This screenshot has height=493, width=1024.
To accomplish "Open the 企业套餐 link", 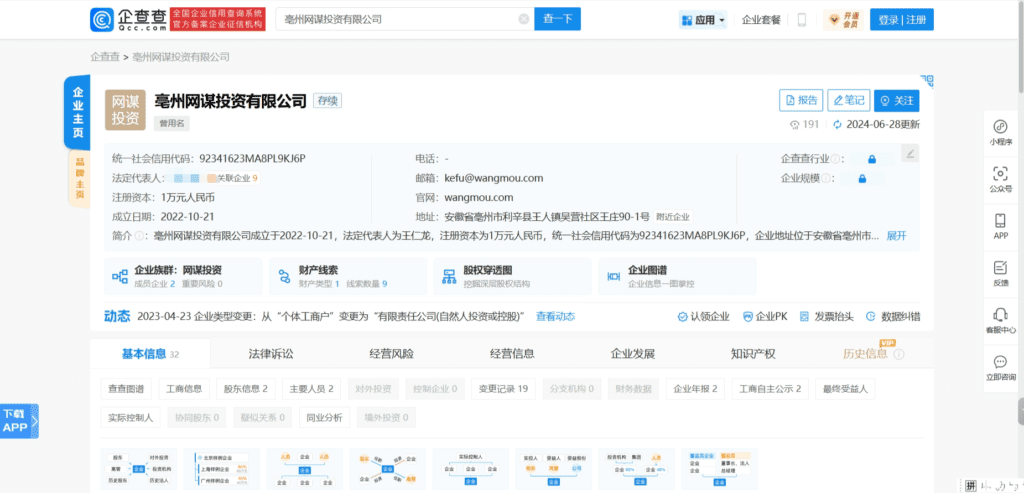I will click(761, 20).
